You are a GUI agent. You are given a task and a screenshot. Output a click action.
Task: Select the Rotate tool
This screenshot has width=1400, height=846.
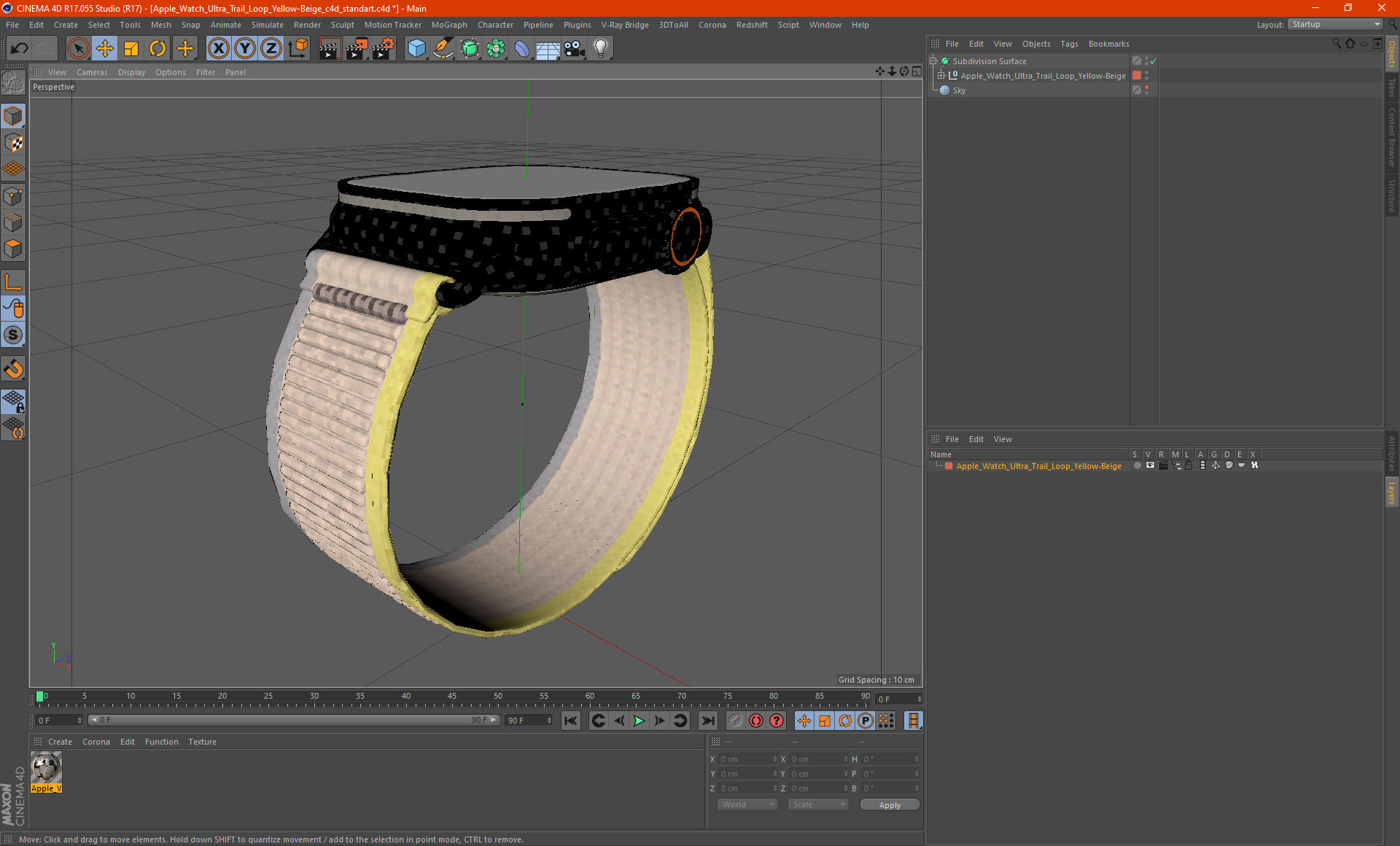click(x=157, y=49)
